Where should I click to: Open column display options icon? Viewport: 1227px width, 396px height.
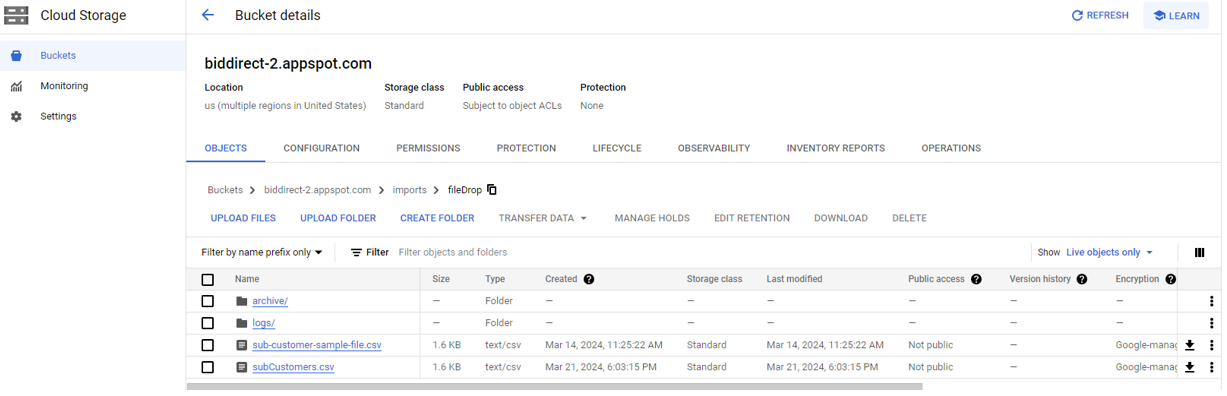pos(1200,253)
